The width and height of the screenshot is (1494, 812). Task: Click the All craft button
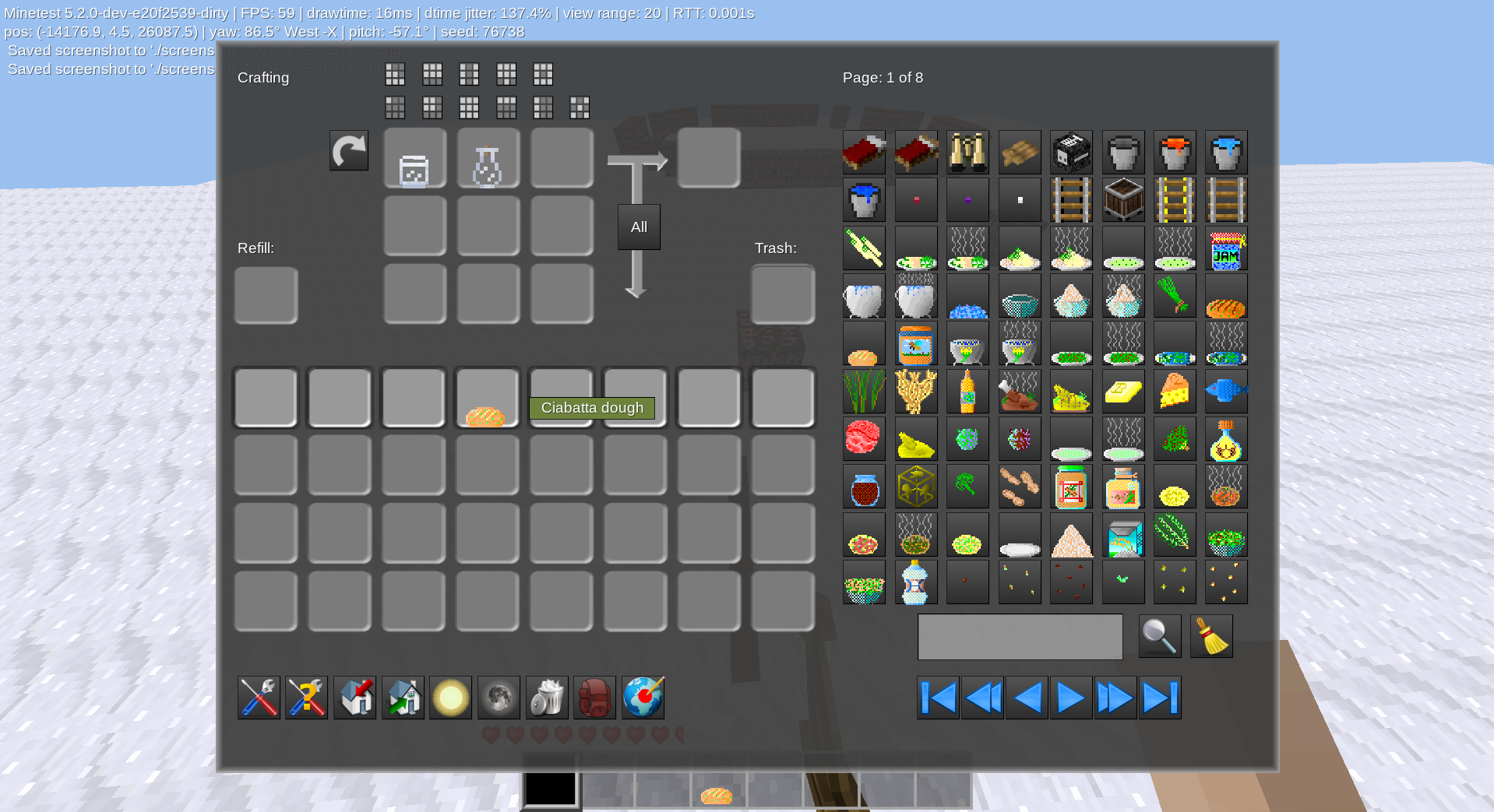pyautogui.click(x=639, y=227)
